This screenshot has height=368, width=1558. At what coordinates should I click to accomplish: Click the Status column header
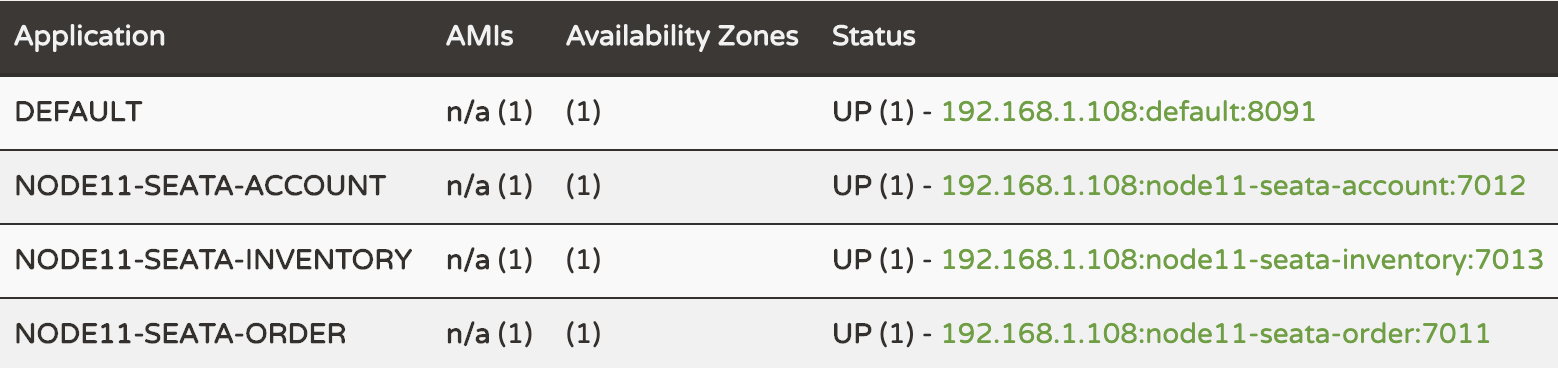(873, 37)
